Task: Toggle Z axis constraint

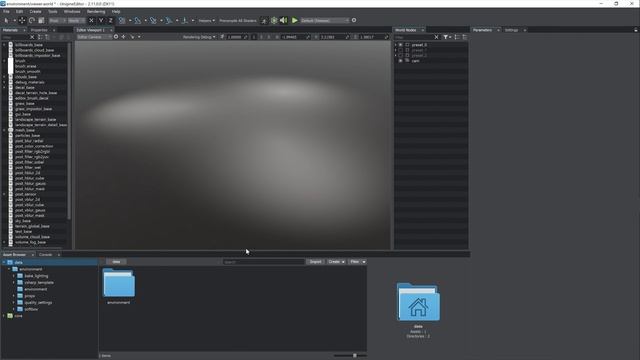Action: tap(110, 20)
